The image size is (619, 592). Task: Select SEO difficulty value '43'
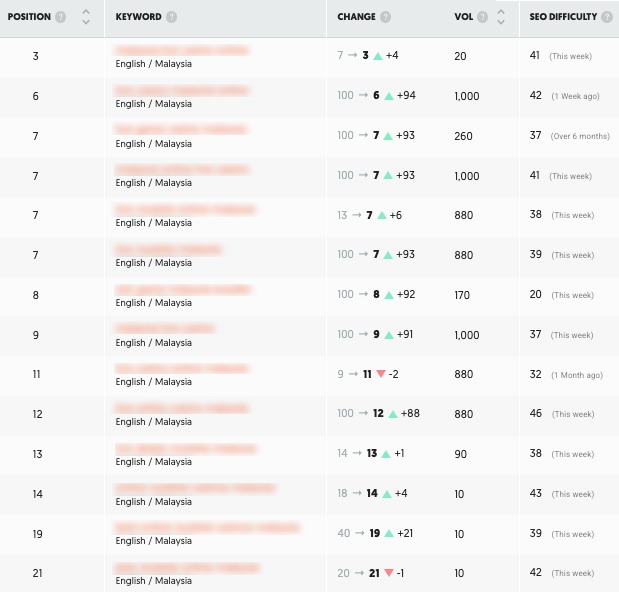point(536,493)
